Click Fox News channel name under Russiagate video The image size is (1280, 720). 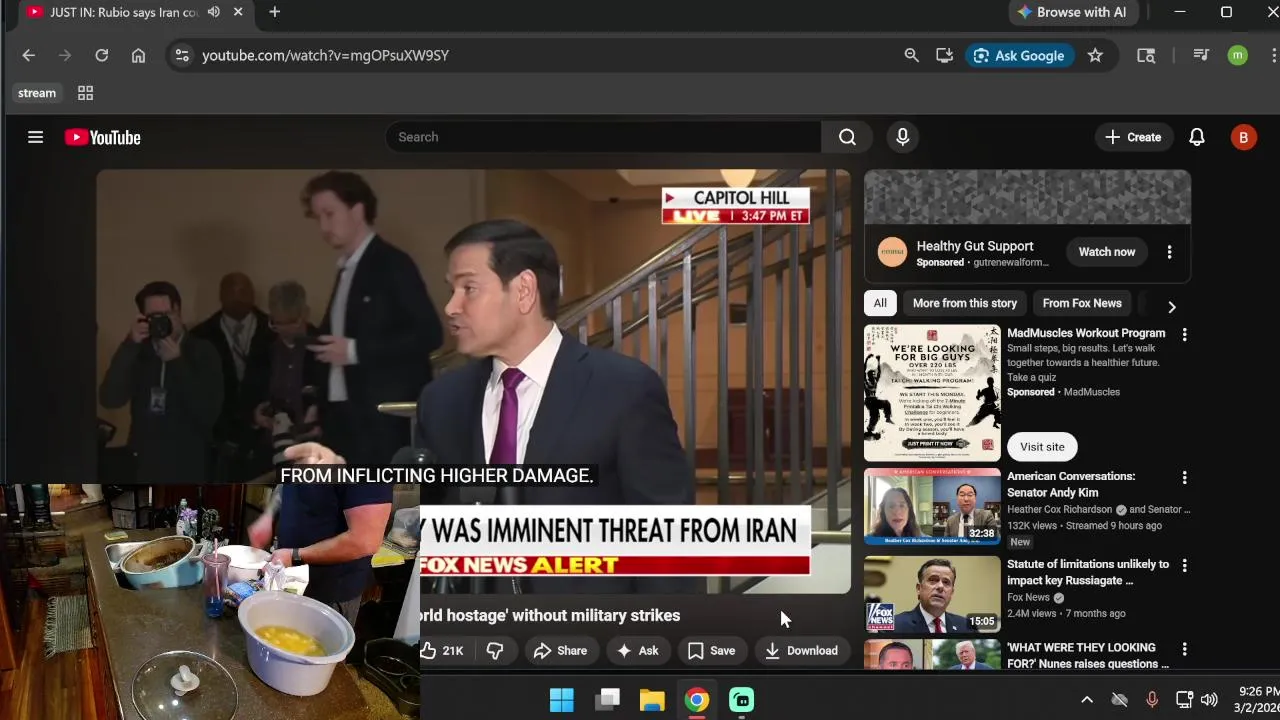click(1028, 598)
